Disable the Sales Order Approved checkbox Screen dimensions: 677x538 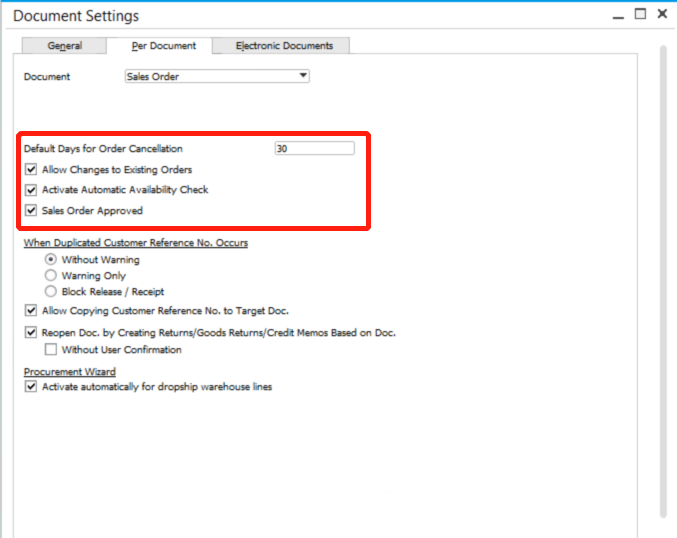(31, 211)
